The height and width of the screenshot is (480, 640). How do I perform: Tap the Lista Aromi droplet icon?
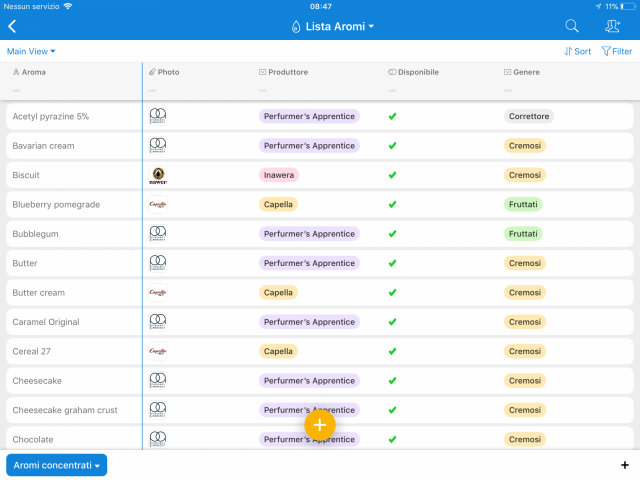tap(296, 27)
